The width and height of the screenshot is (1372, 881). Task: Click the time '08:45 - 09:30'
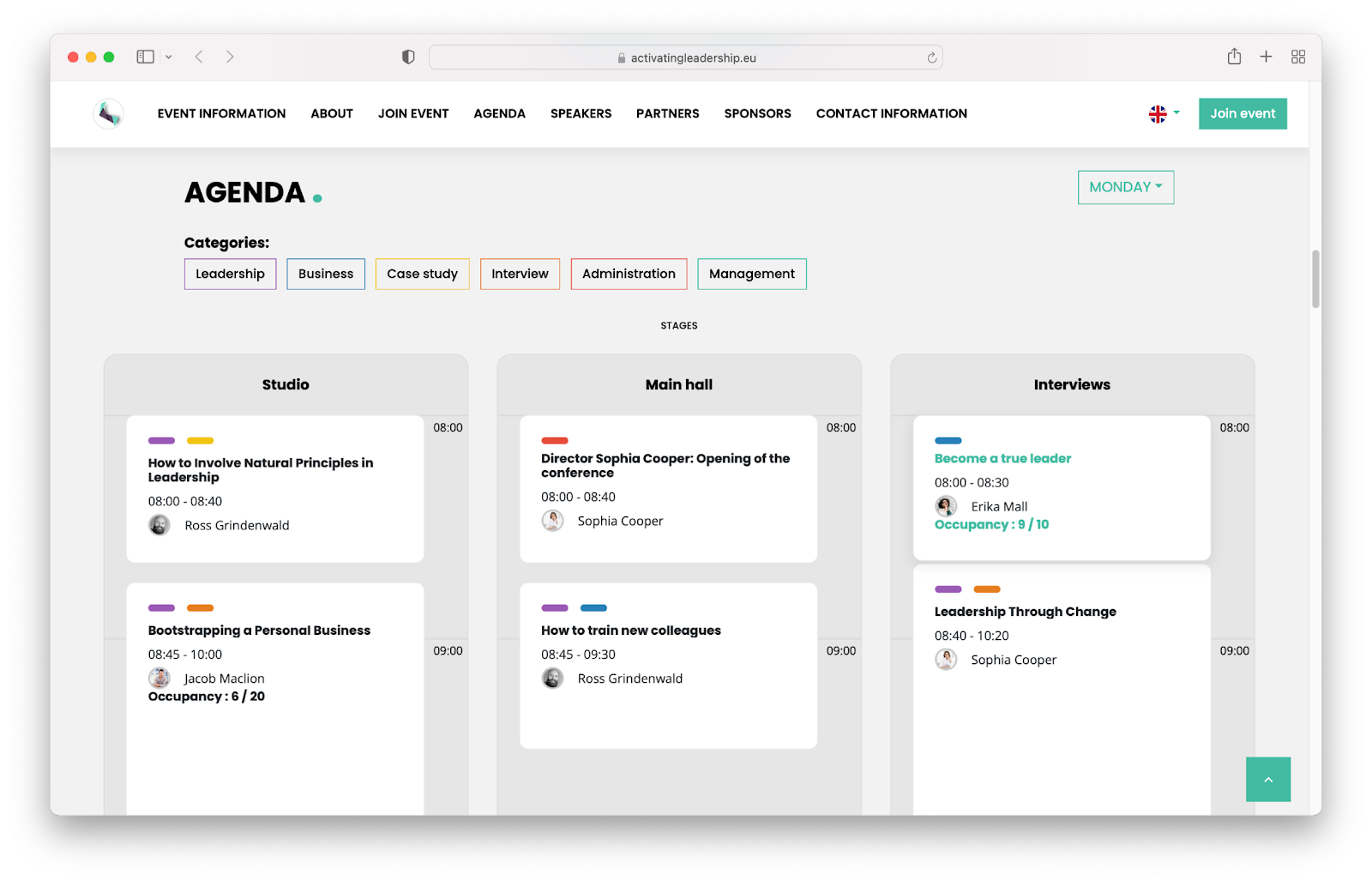tap(578, 655)
